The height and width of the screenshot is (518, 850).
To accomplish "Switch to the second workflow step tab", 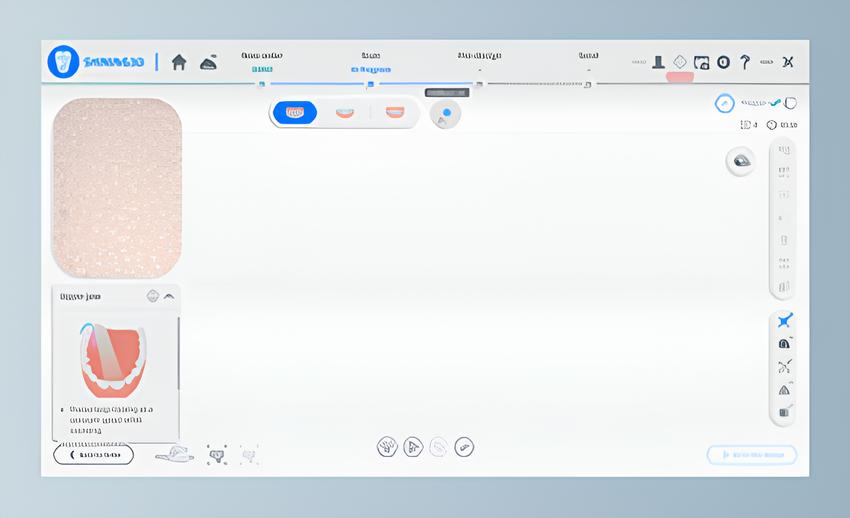I will (371, 62).
